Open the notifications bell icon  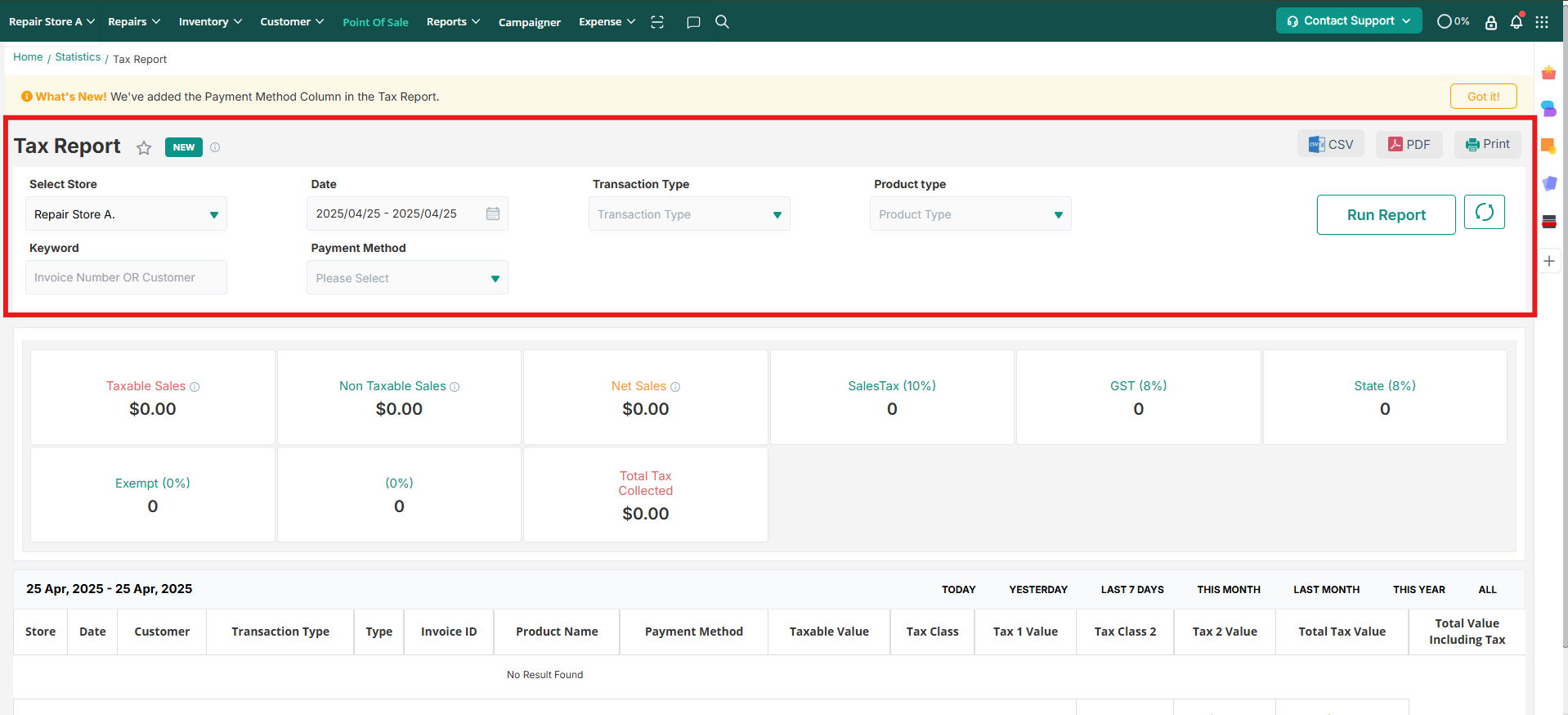coord(1516,22)
